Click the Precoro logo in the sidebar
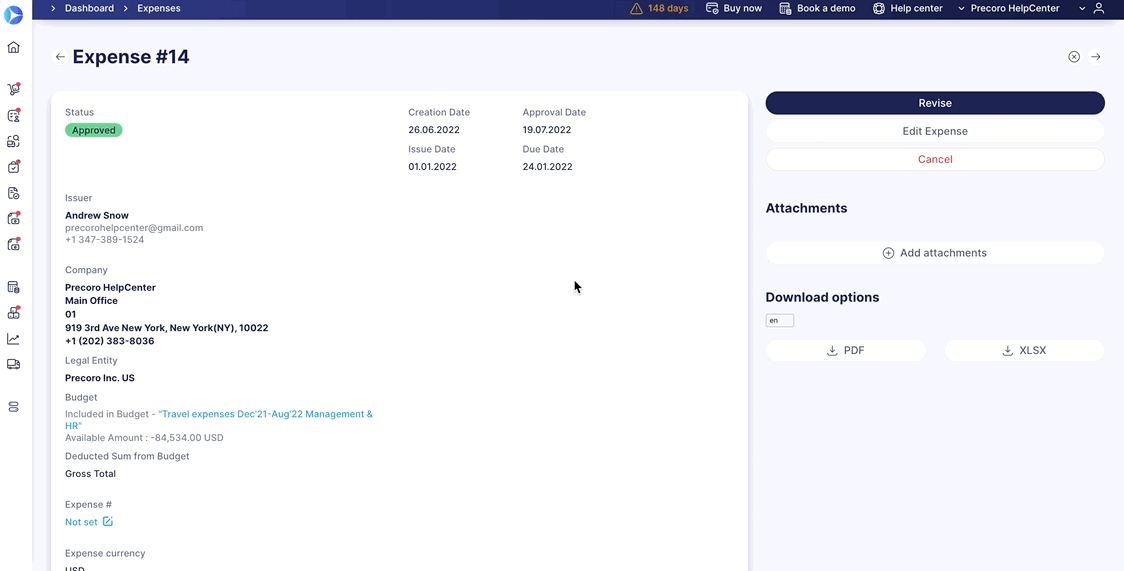1124x571 pixels. pos(13,14)
